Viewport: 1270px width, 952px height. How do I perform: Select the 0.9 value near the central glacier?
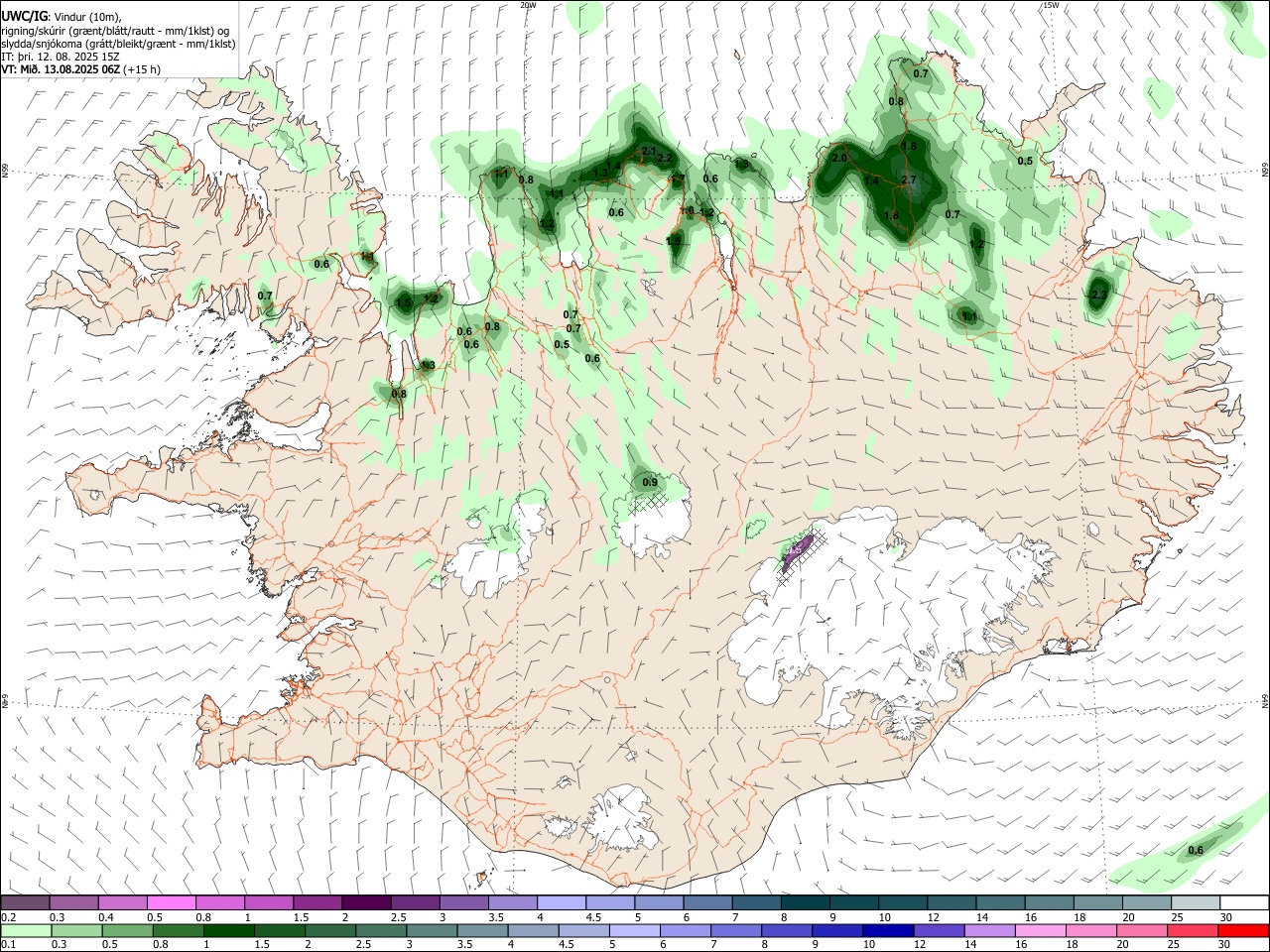tap(650, 482)
